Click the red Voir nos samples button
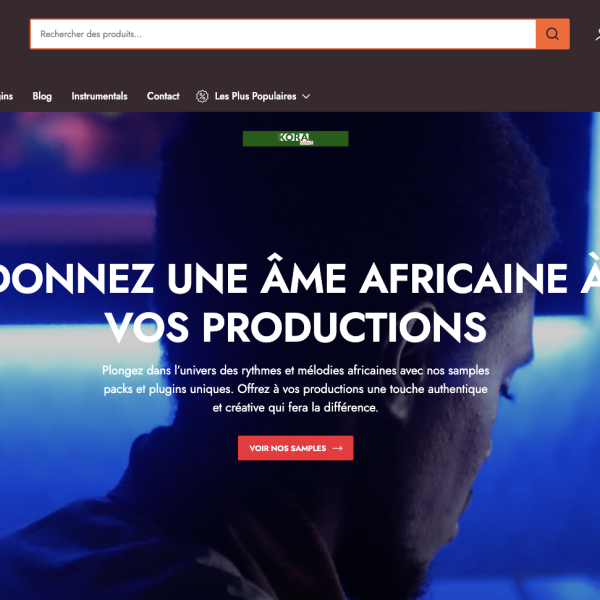 (295, 448)
